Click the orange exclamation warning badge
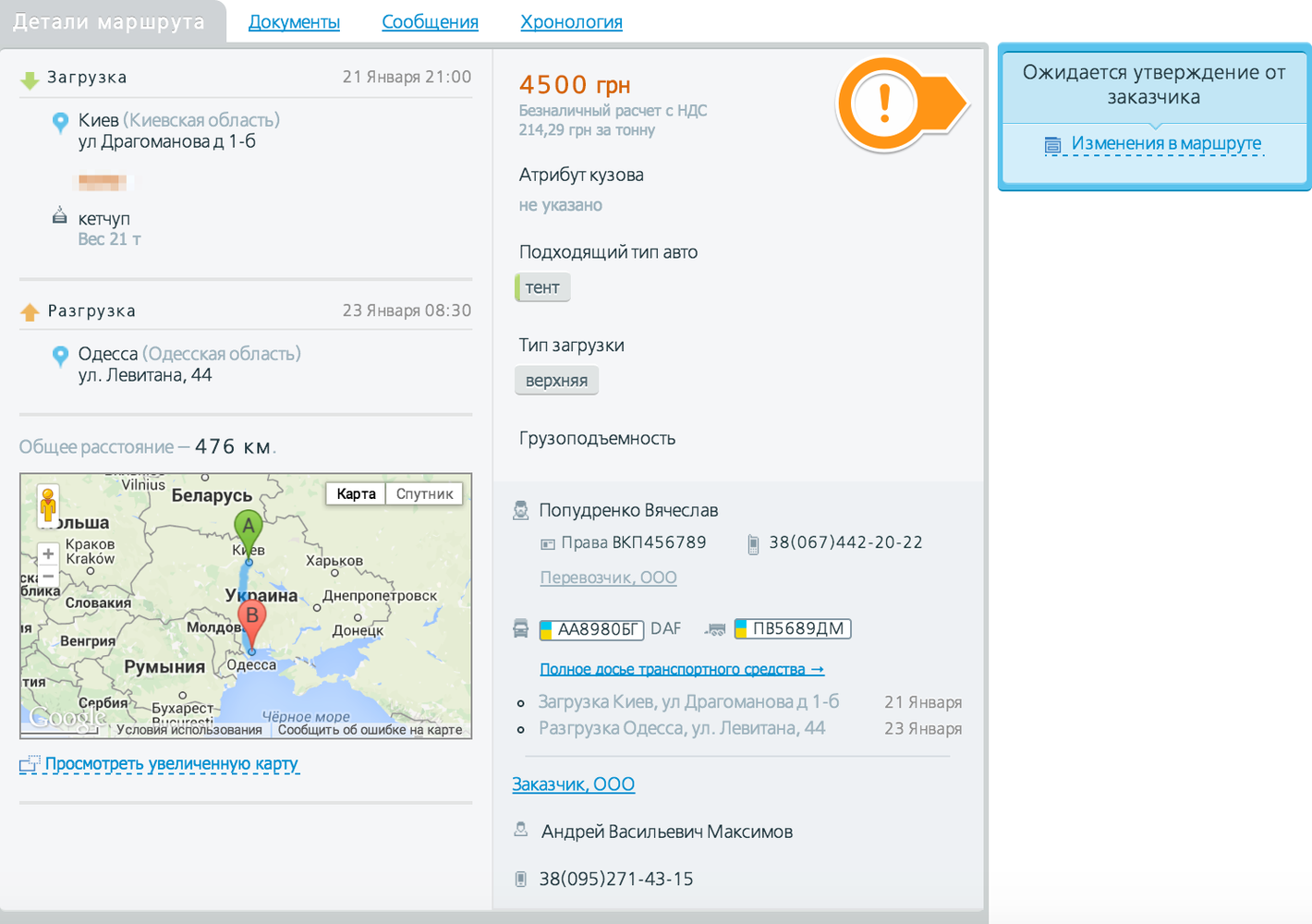This screenshot has height=924, width=1312. point(884,104)
